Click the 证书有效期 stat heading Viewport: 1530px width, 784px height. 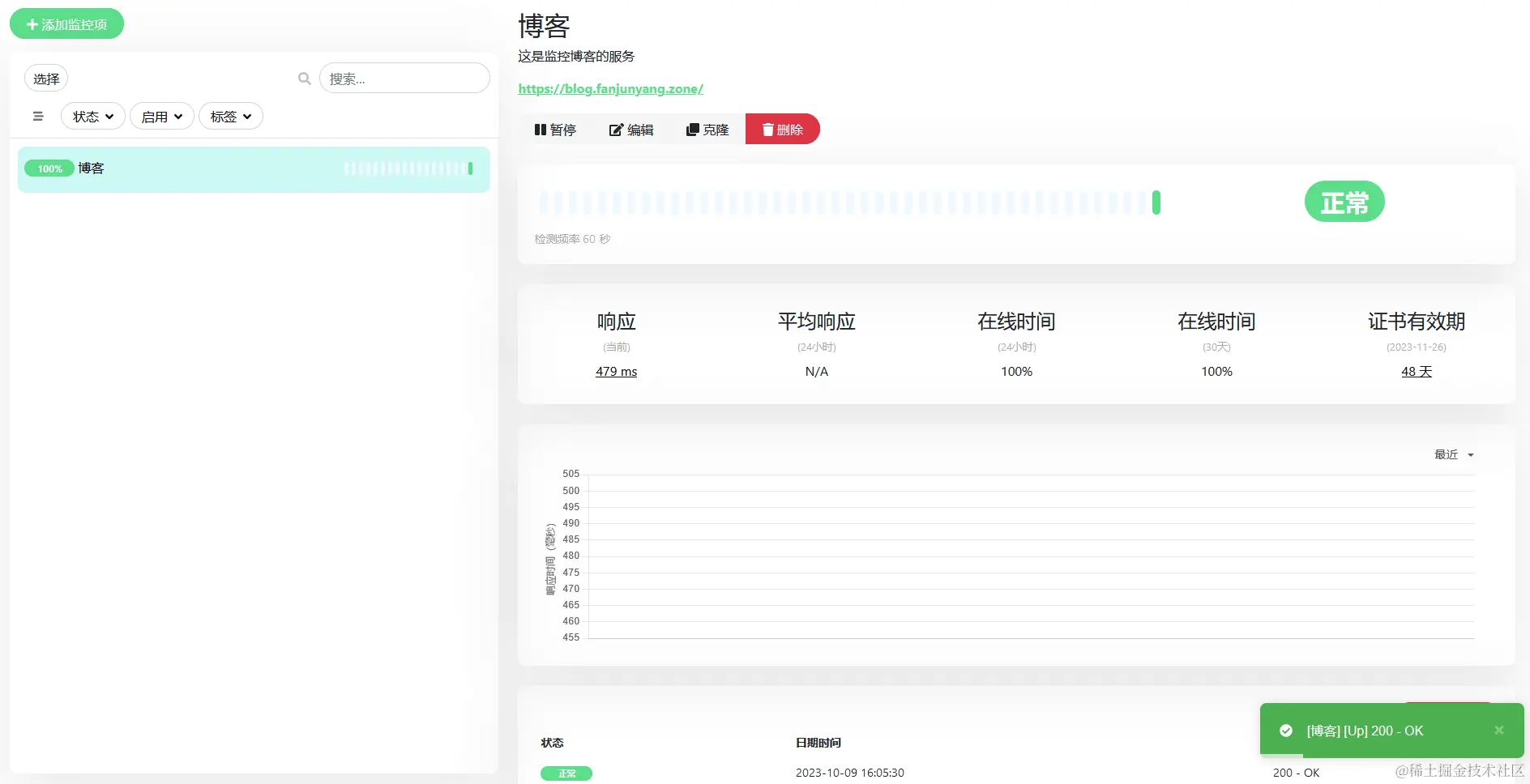click(1417, 322)
